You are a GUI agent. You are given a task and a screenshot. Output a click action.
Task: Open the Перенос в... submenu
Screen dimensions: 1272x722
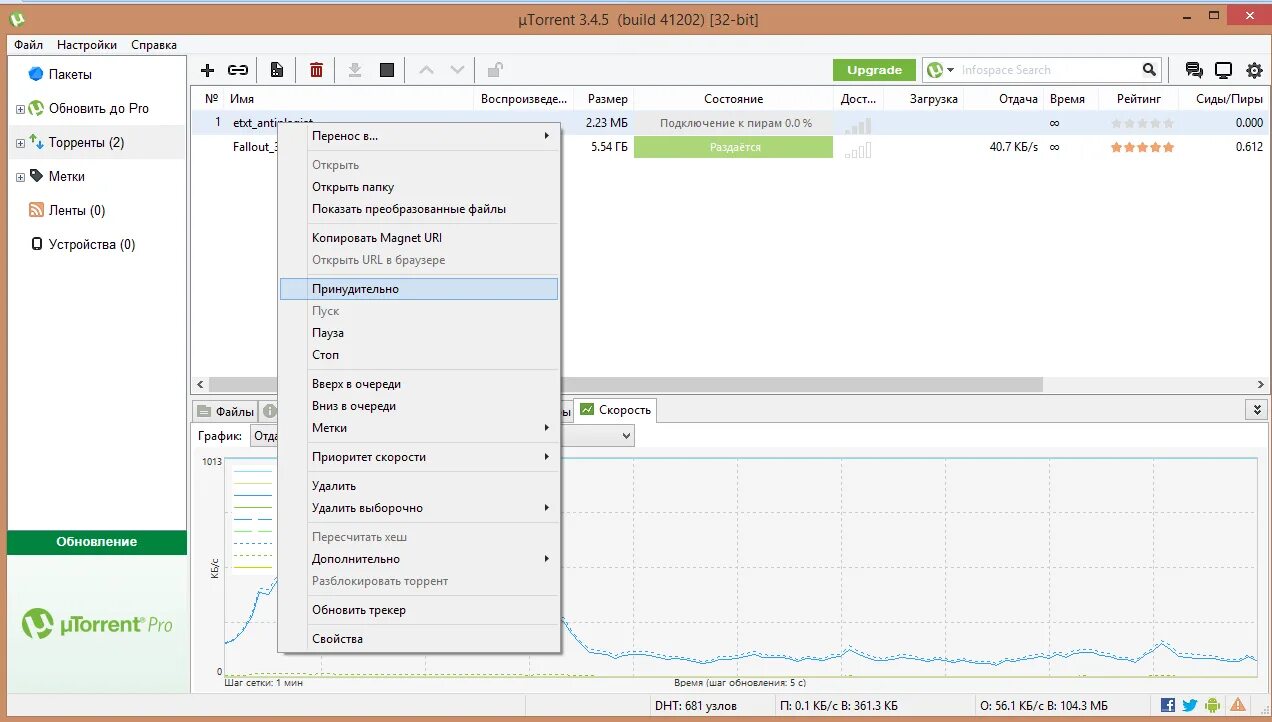418,136
